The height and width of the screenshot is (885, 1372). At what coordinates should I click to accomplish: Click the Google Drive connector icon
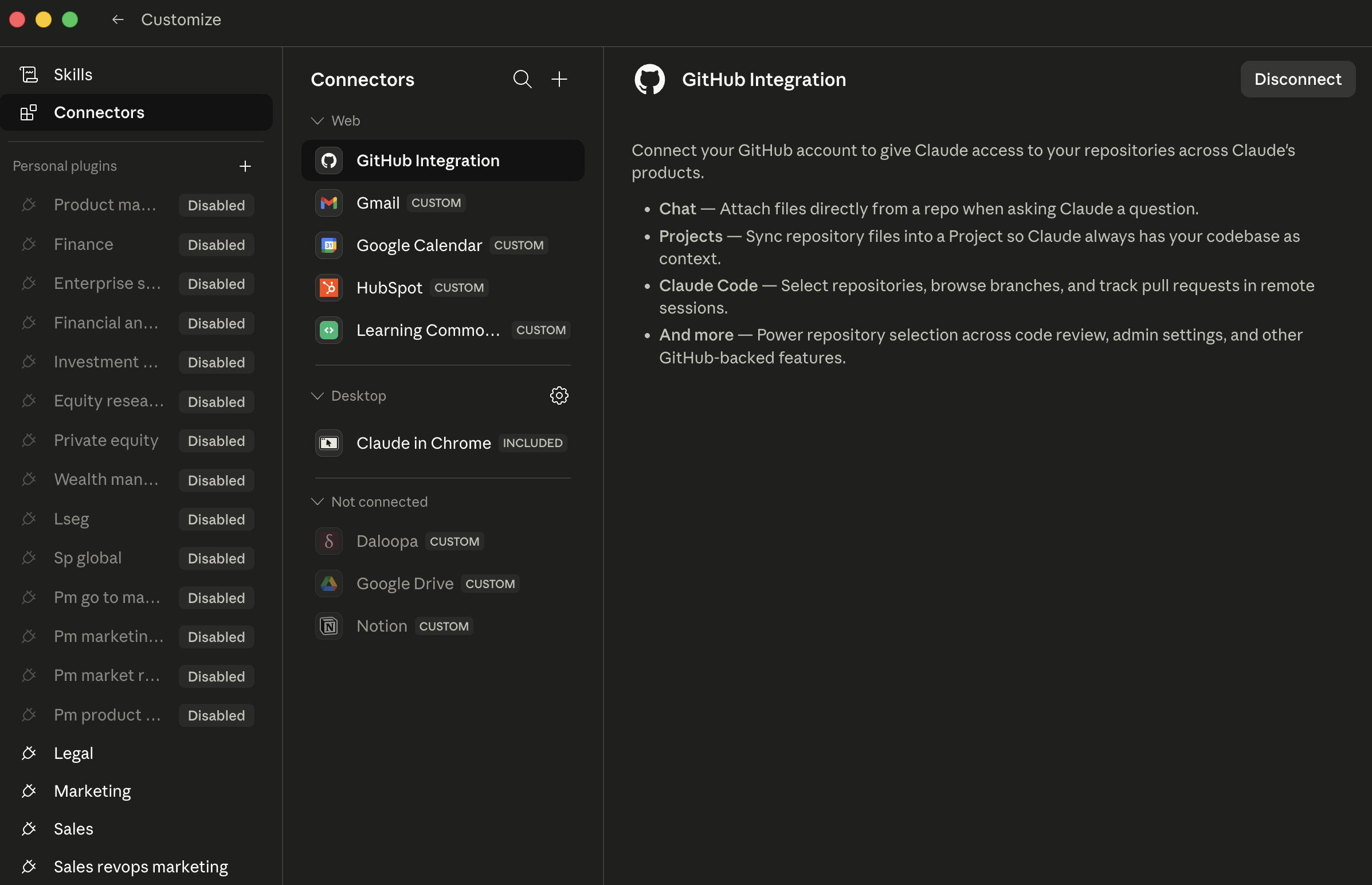[x=328, y=584]
